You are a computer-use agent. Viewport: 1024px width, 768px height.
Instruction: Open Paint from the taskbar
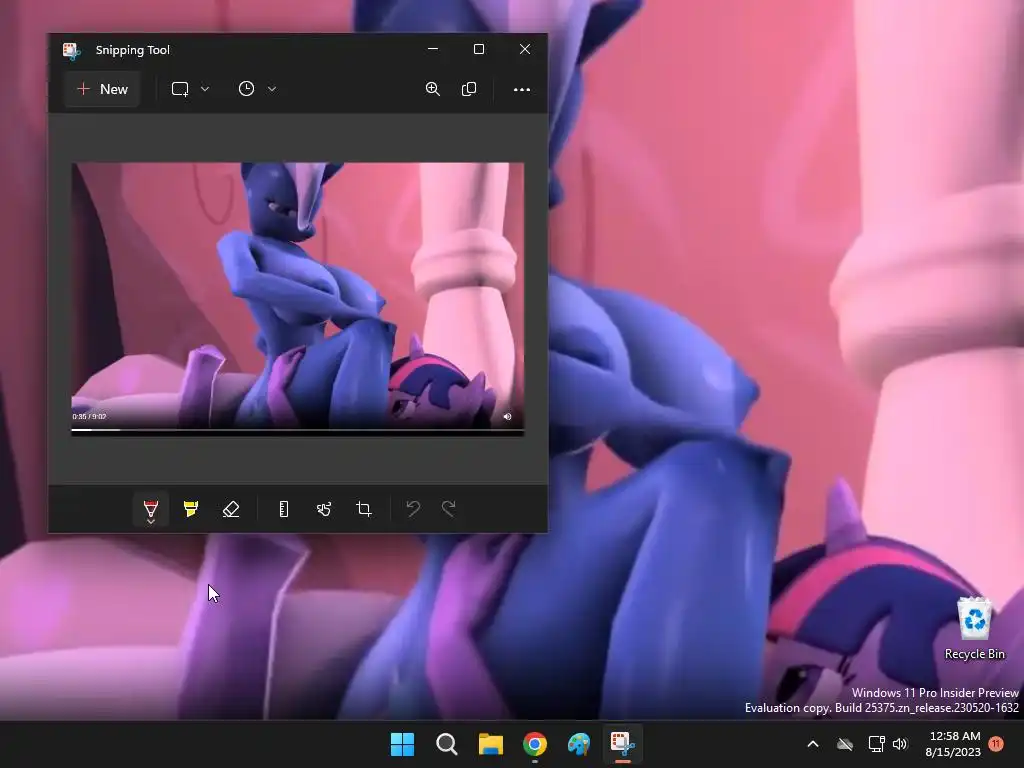coord(579,744)
